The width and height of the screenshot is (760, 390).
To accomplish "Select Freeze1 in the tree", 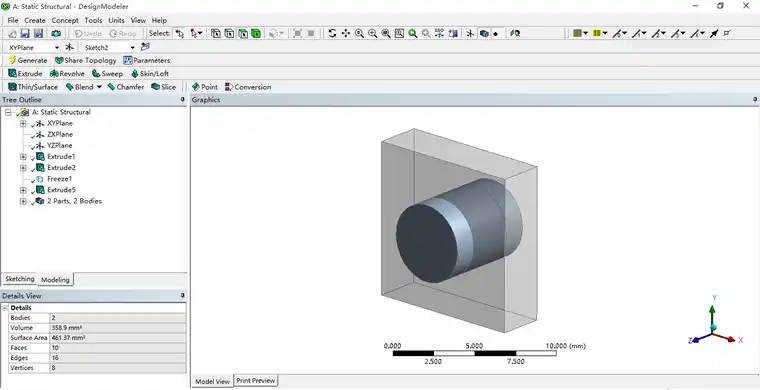I will coord(60,179).
